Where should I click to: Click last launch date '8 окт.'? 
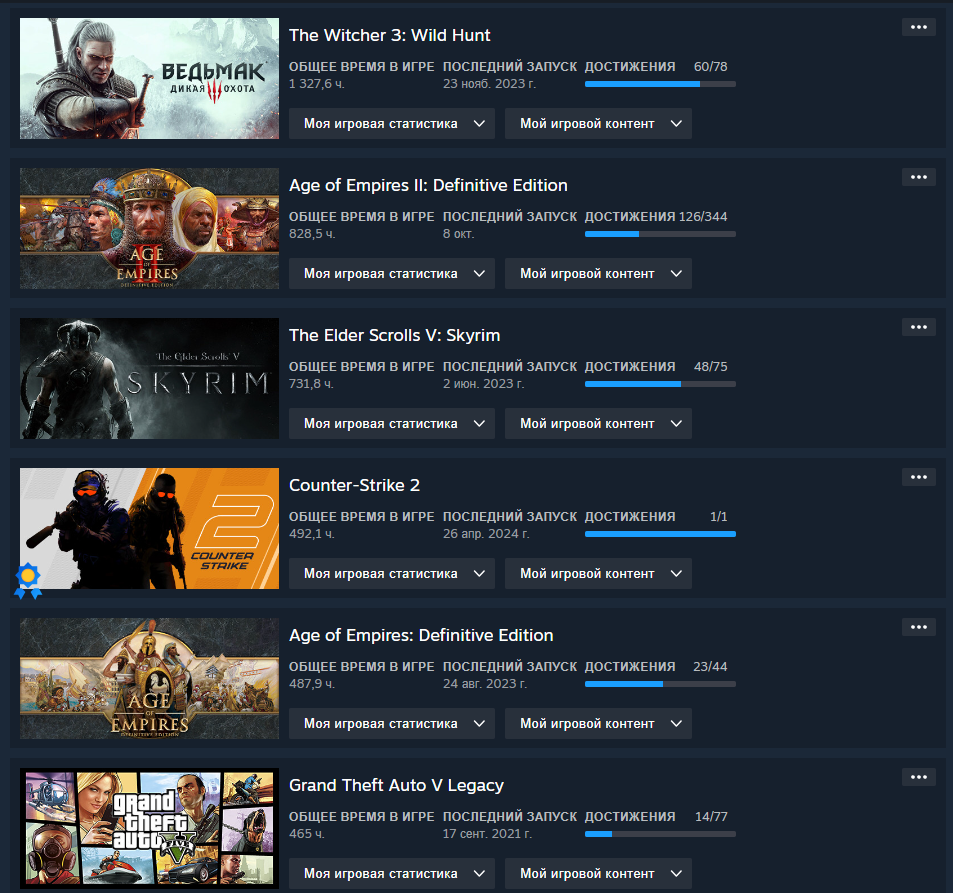pos(458,234)
